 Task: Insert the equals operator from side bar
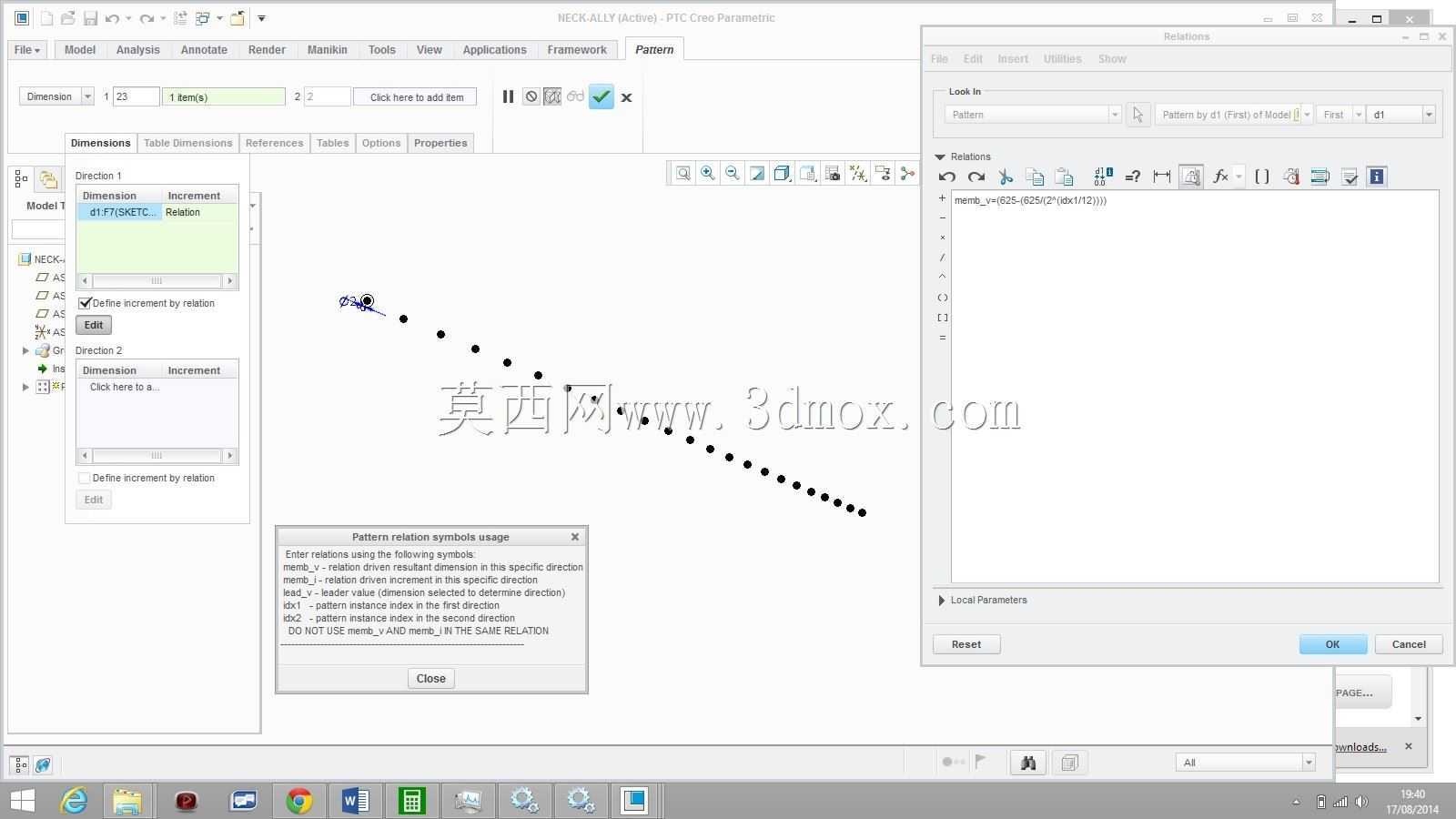click(942, 338)
